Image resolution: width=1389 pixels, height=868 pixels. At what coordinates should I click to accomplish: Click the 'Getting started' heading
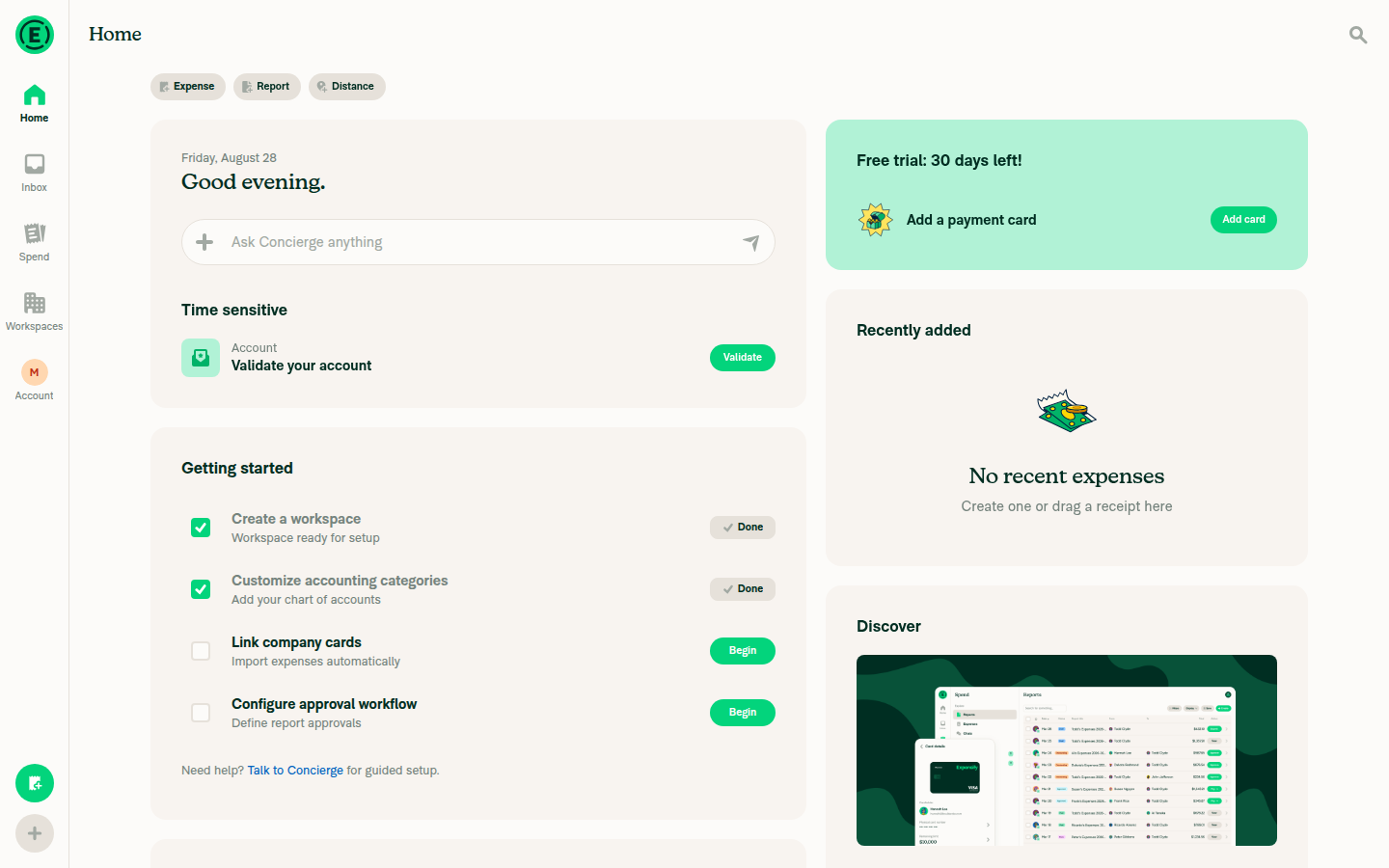pos(237,468)
